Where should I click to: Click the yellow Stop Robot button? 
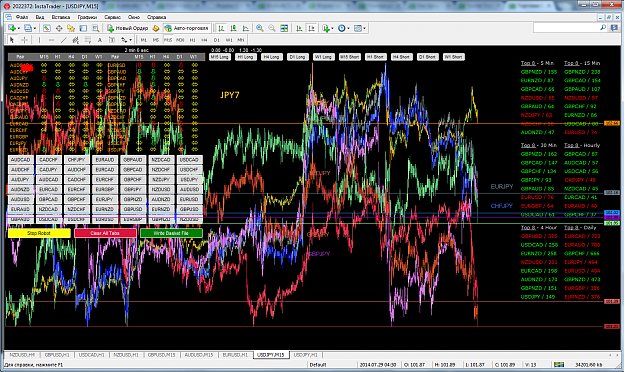coord(39,233)
